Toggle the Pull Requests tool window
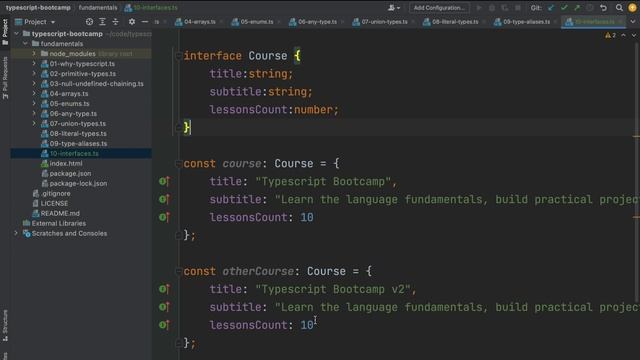Screen dimensions: 640x360 pyautogui.click(x=5, y=78)
